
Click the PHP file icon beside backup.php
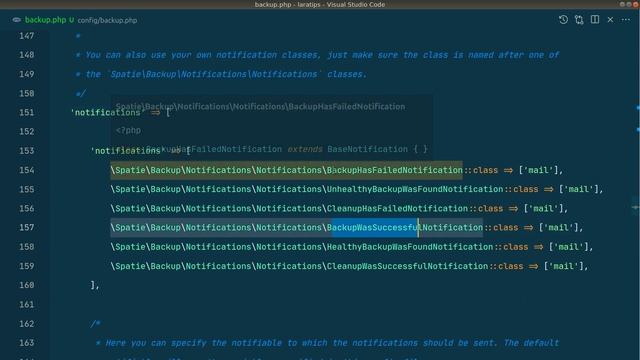pos(17,20)
